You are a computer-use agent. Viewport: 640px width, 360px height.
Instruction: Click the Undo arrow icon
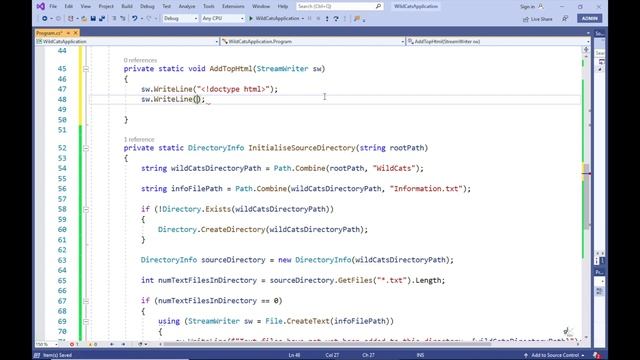134,19
